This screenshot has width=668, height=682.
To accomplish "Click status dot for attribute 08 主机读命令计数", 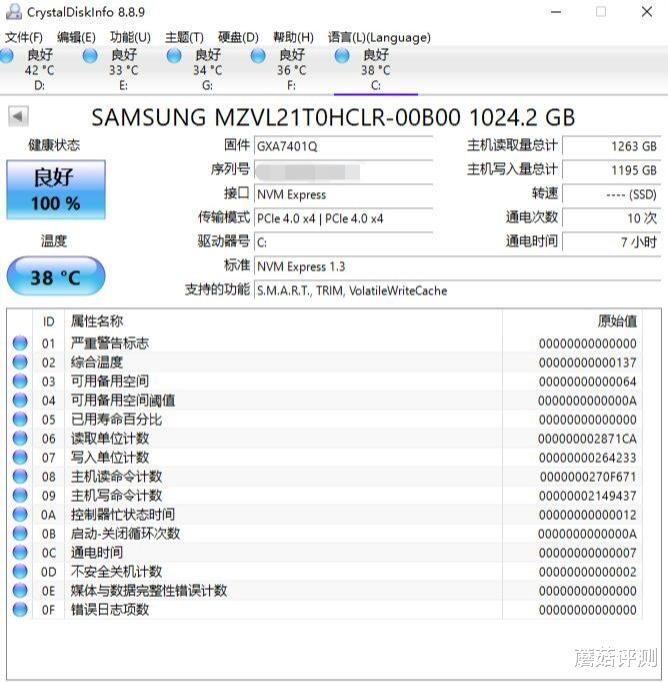I will coord(20,476).
